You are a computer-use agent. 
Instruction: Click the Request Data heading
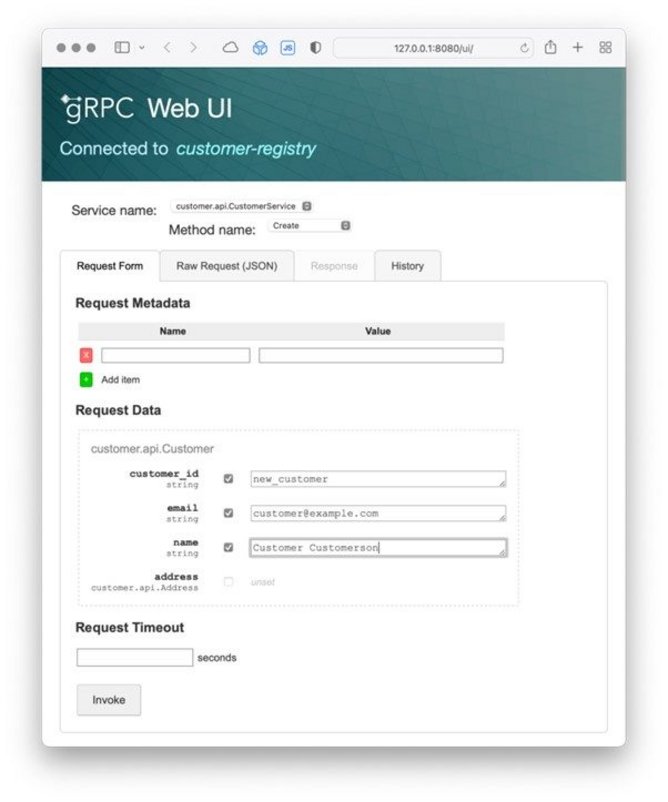tap(118, 410)
